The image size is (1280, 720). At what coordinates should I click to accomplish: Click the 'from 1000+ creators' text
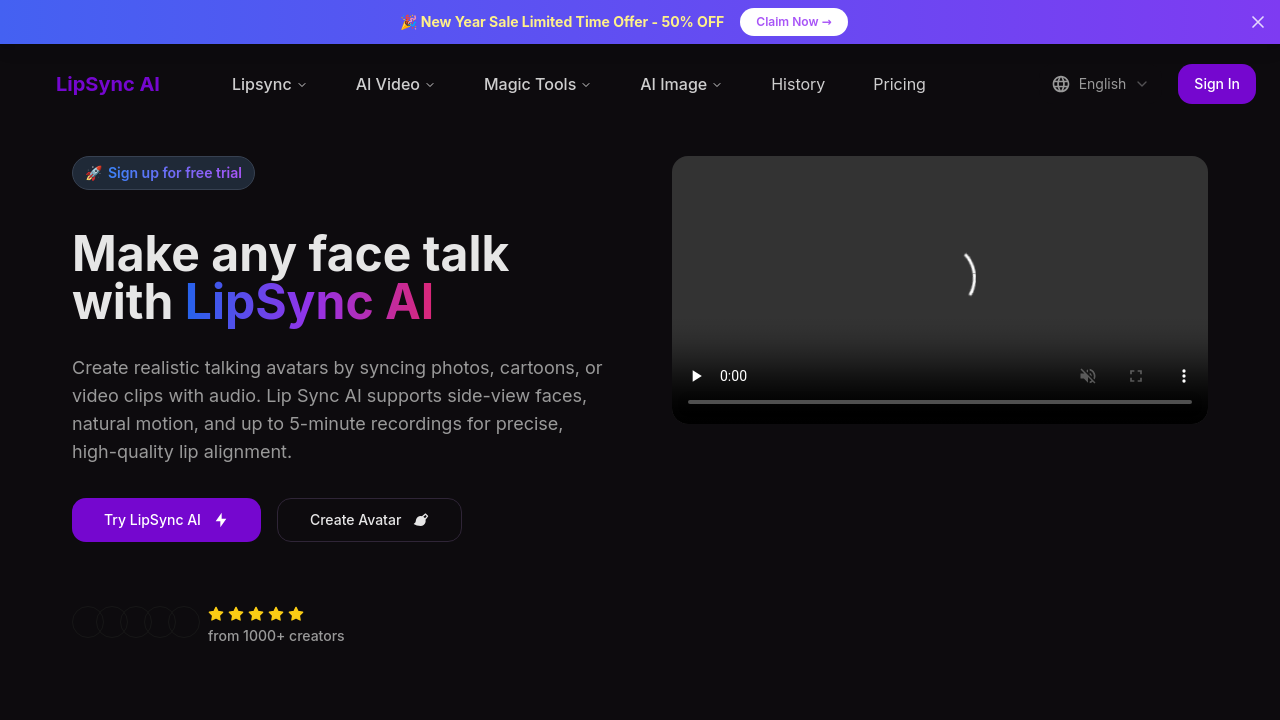(x=276, y=636)
